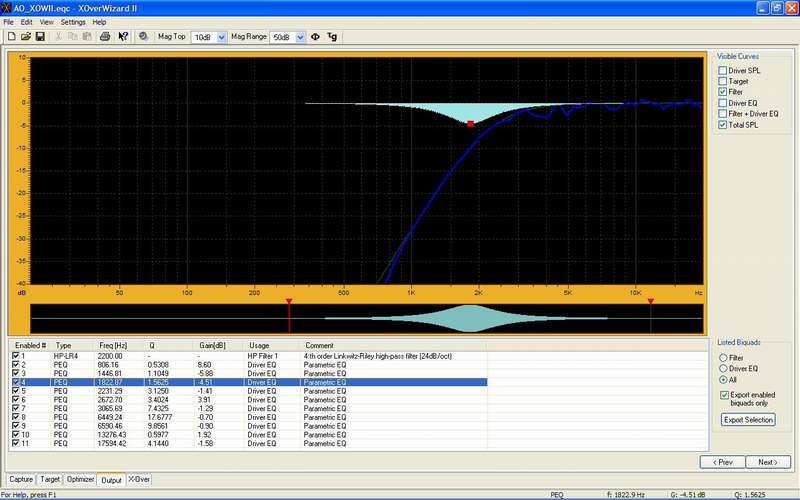Click the Next > button
This screenshot has height=500, width=800.
768,462
